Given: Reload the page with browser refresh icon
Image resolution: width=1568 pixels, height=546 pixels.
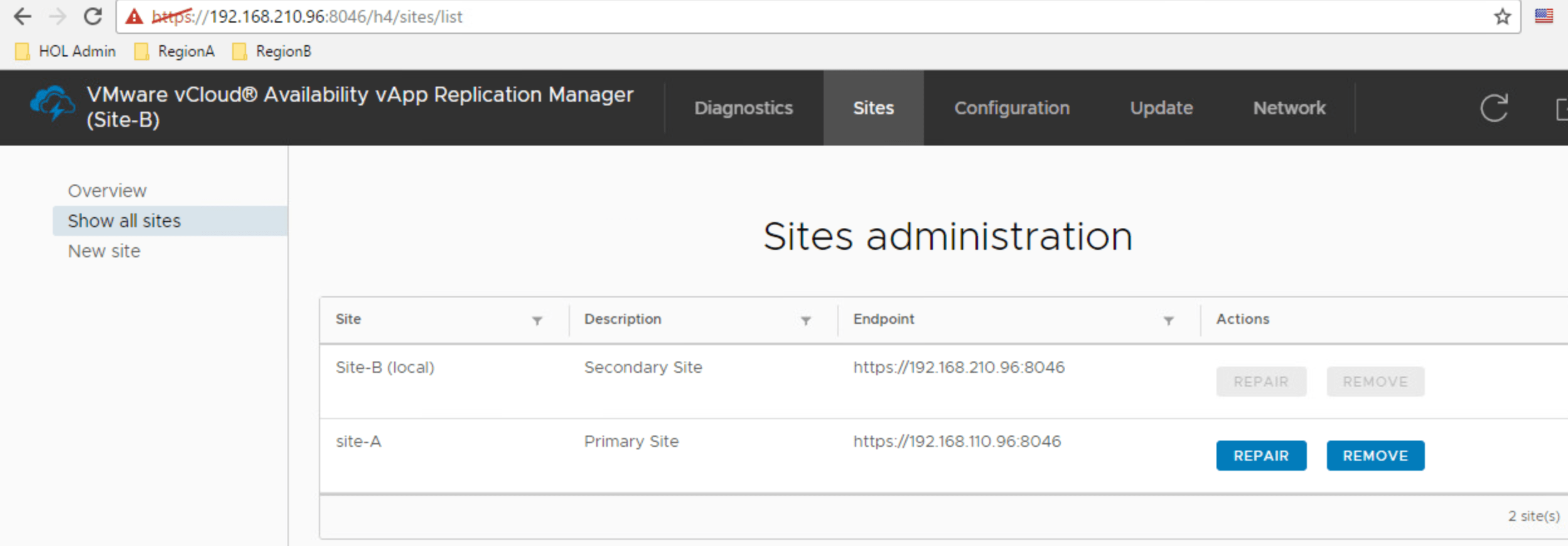Looking at the screenshot, I should [93, 16].
